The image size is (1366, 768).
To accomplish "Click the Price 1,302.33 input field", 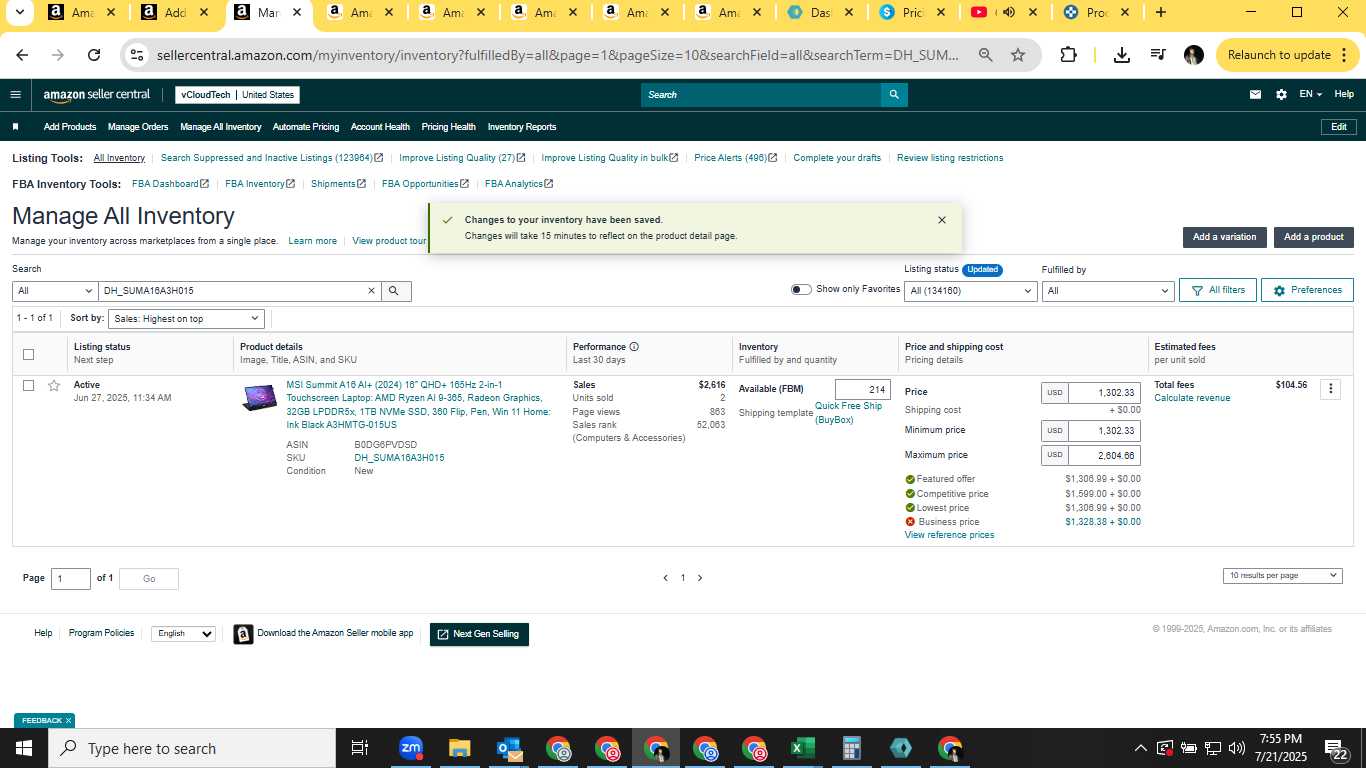I will (x=1104, y=393).
